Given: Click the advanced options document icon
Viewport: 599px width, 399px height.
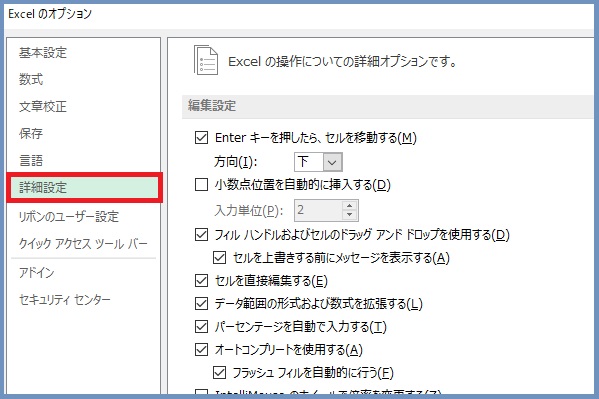Looking at the screenshot, I should coord(206,60).
